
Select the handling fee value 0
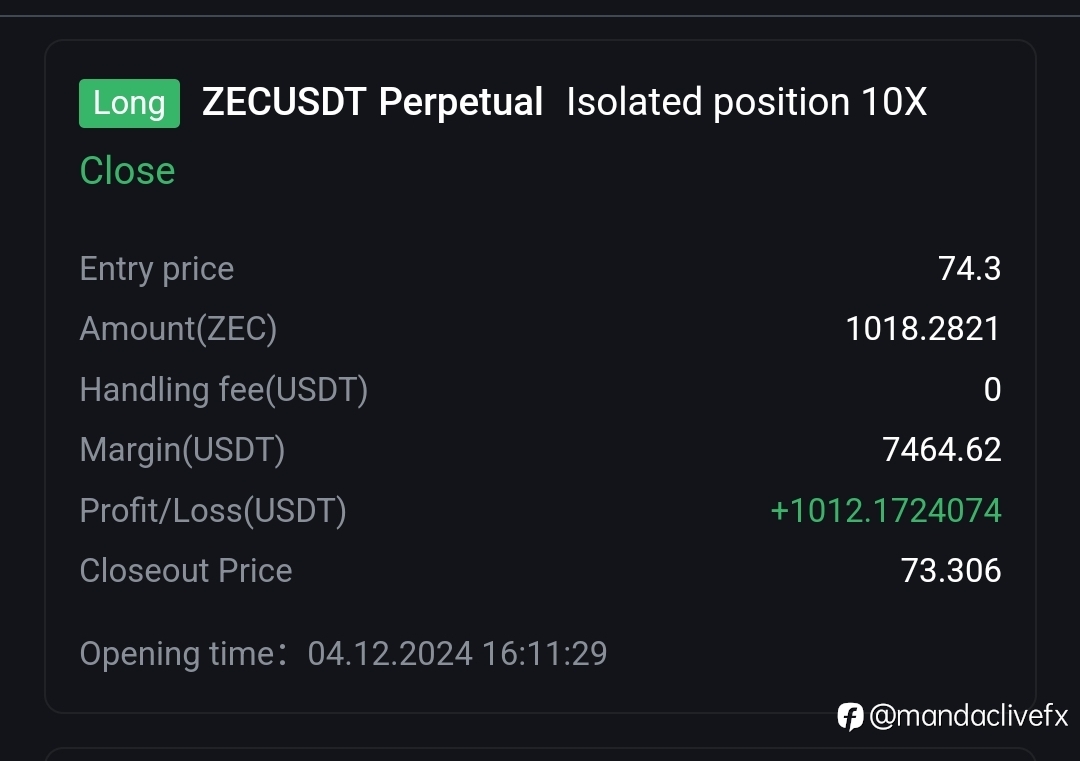coord(993,389)
